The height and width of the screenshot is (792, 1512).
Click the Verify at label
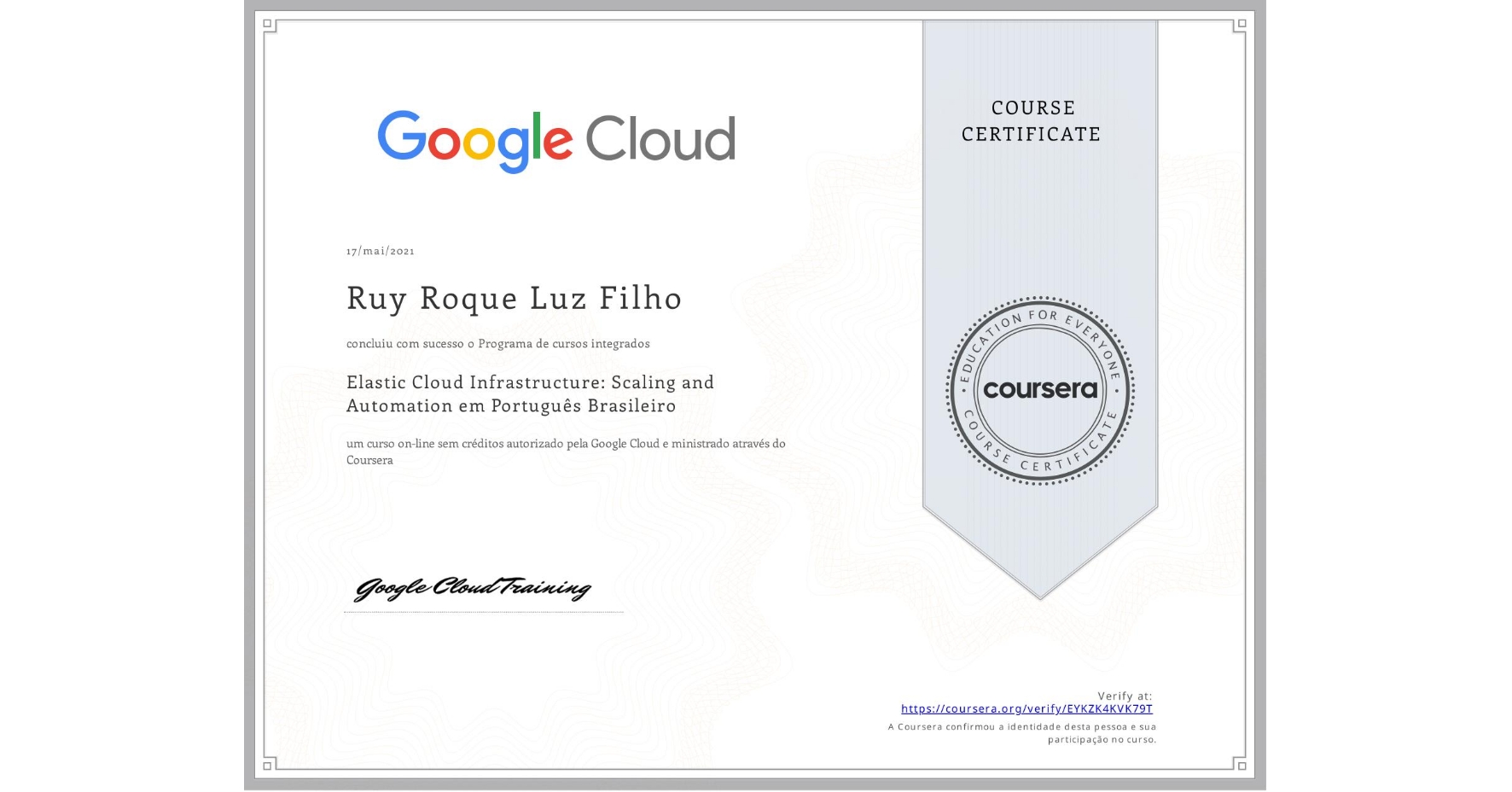[x=1125, y=695]
